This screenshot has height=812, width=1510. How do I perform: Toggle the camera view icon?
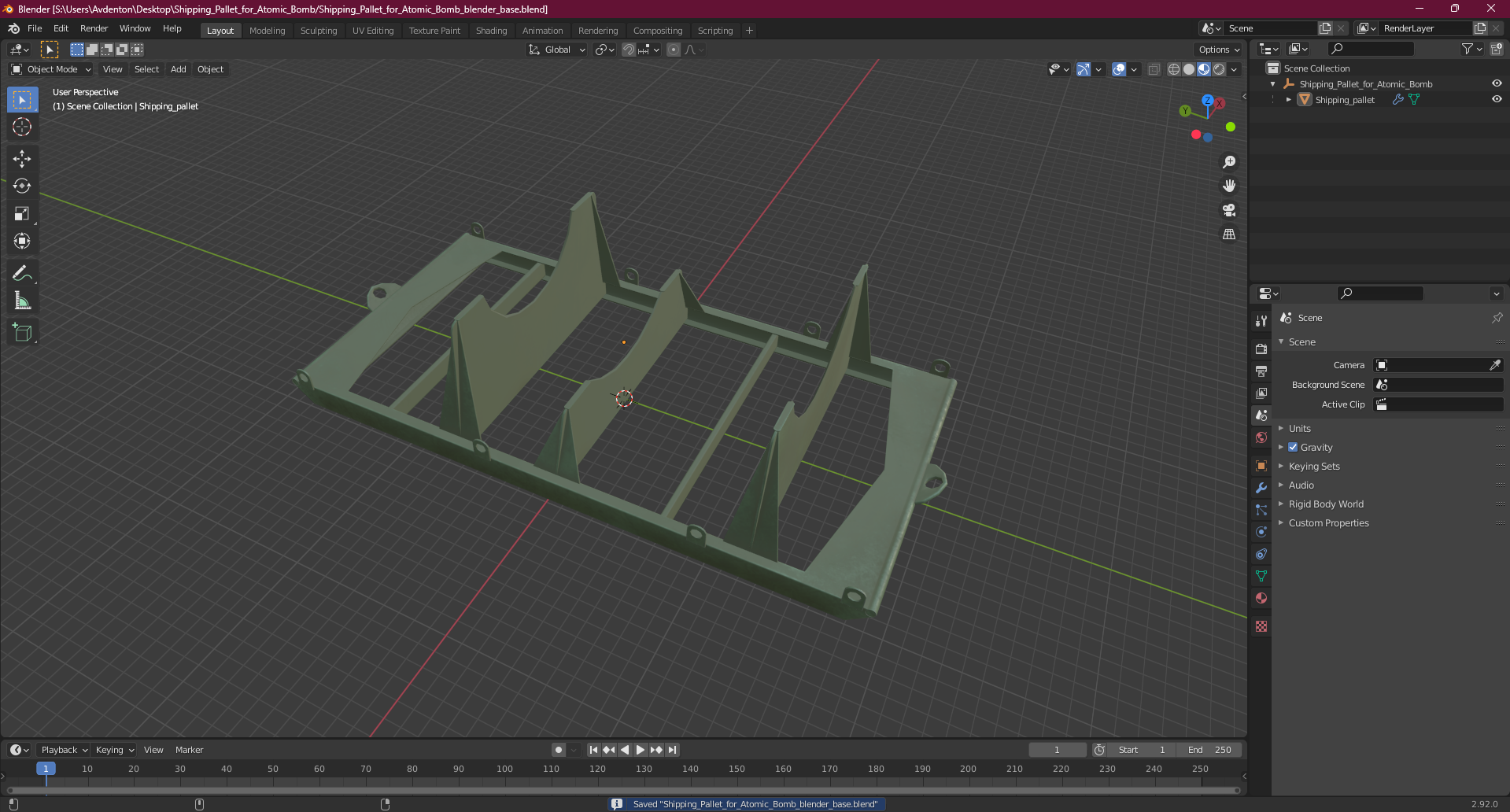[1229, 210]
